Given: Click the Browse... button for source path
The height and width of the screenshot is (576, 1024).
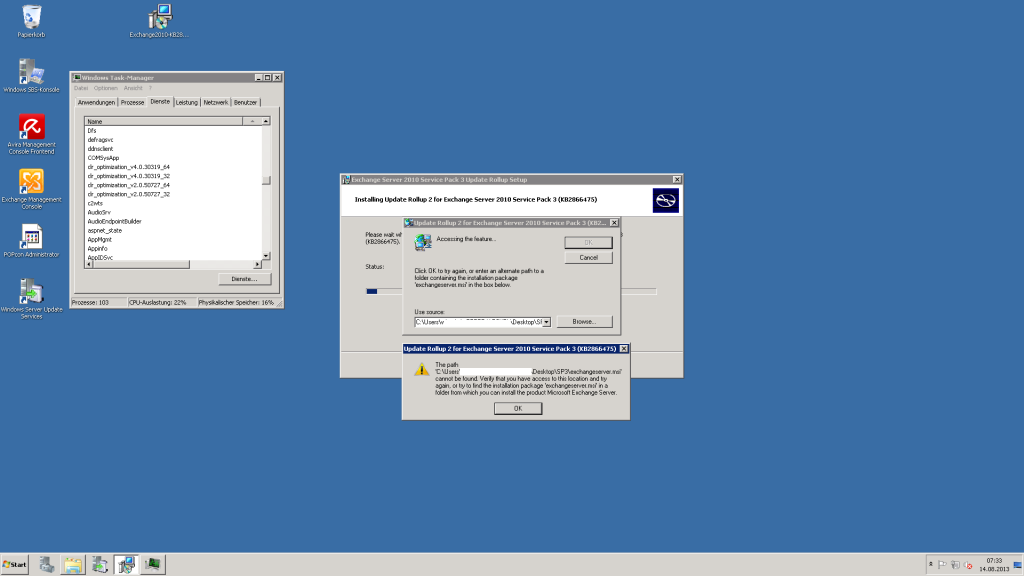Looking at the screenshot, I should 584,321.
